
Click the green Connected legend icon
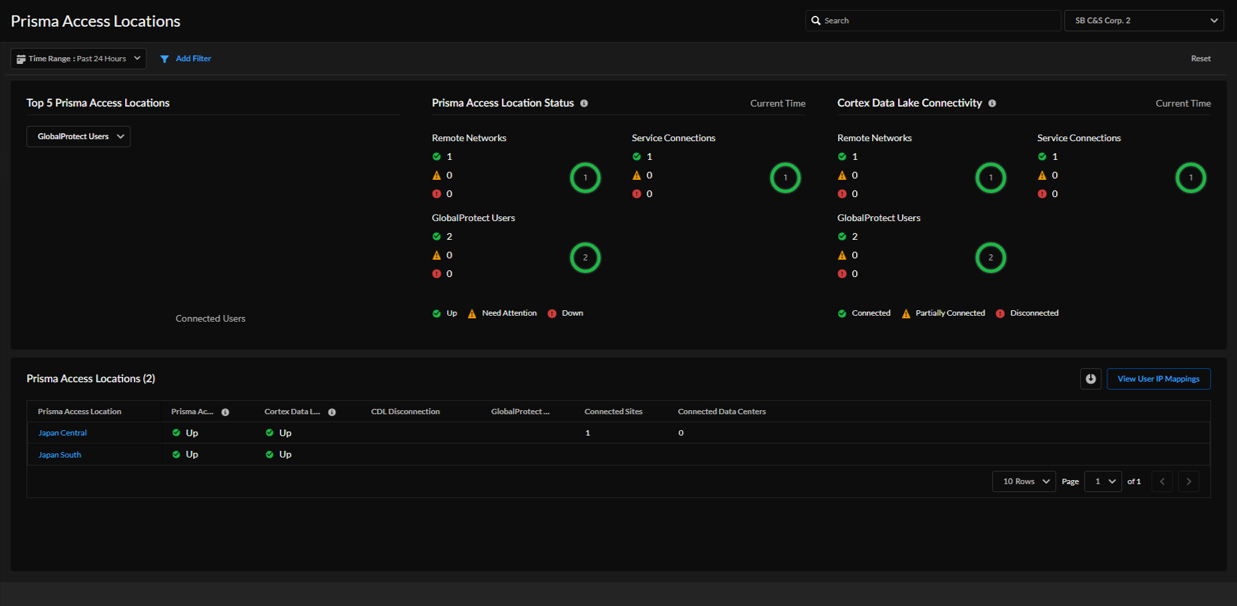[842, 314]
